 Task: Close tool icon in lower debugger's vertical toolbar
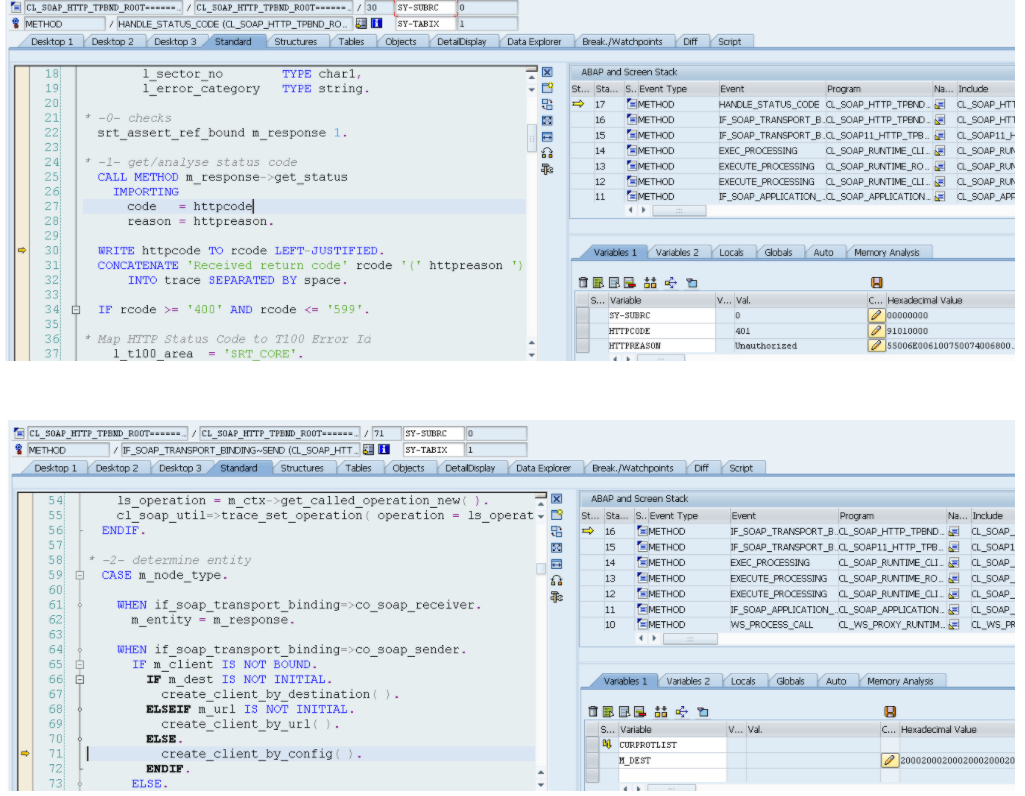[556, 499]
